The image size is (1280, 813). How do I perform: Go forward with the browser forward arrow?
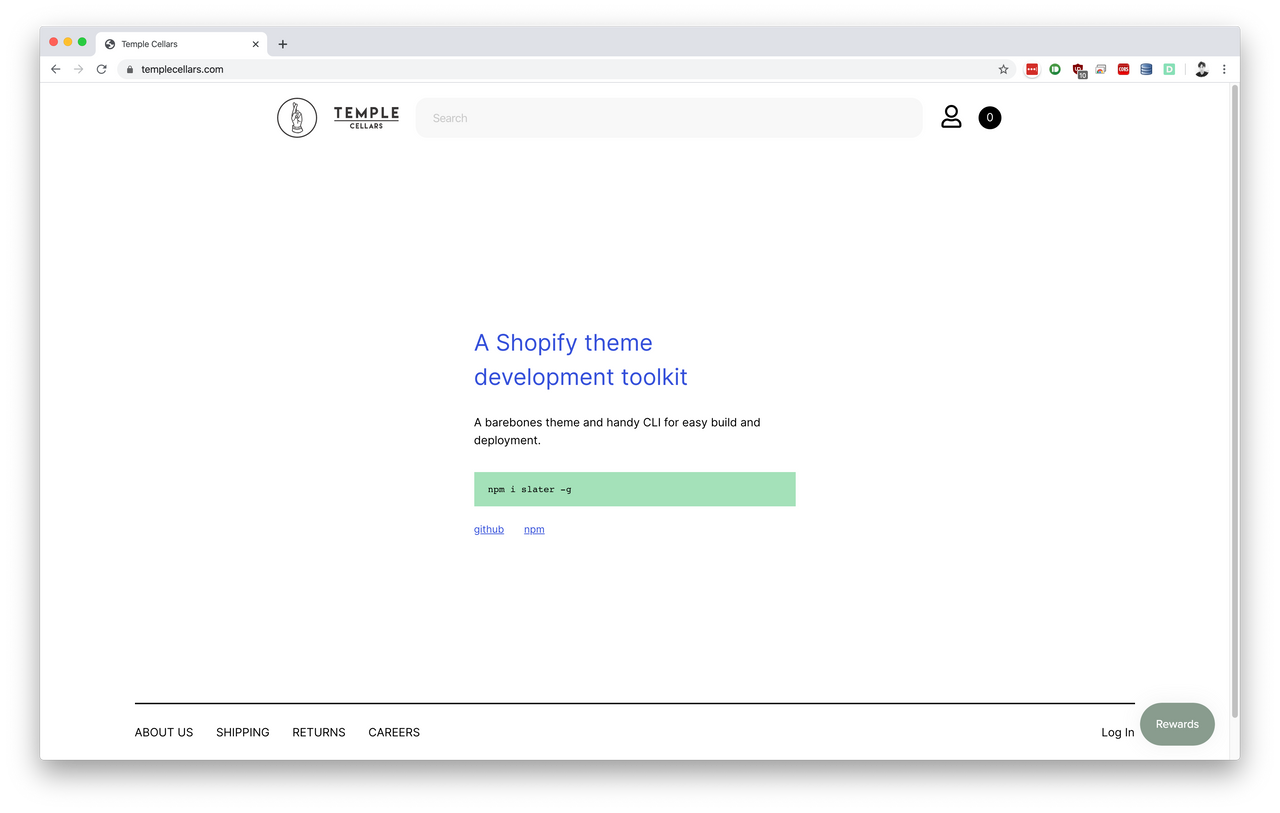[78, 69]
